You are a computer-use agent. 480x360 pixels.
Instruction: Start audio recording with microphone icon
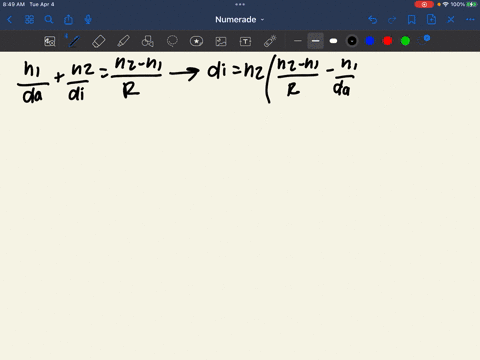(88, 20)
